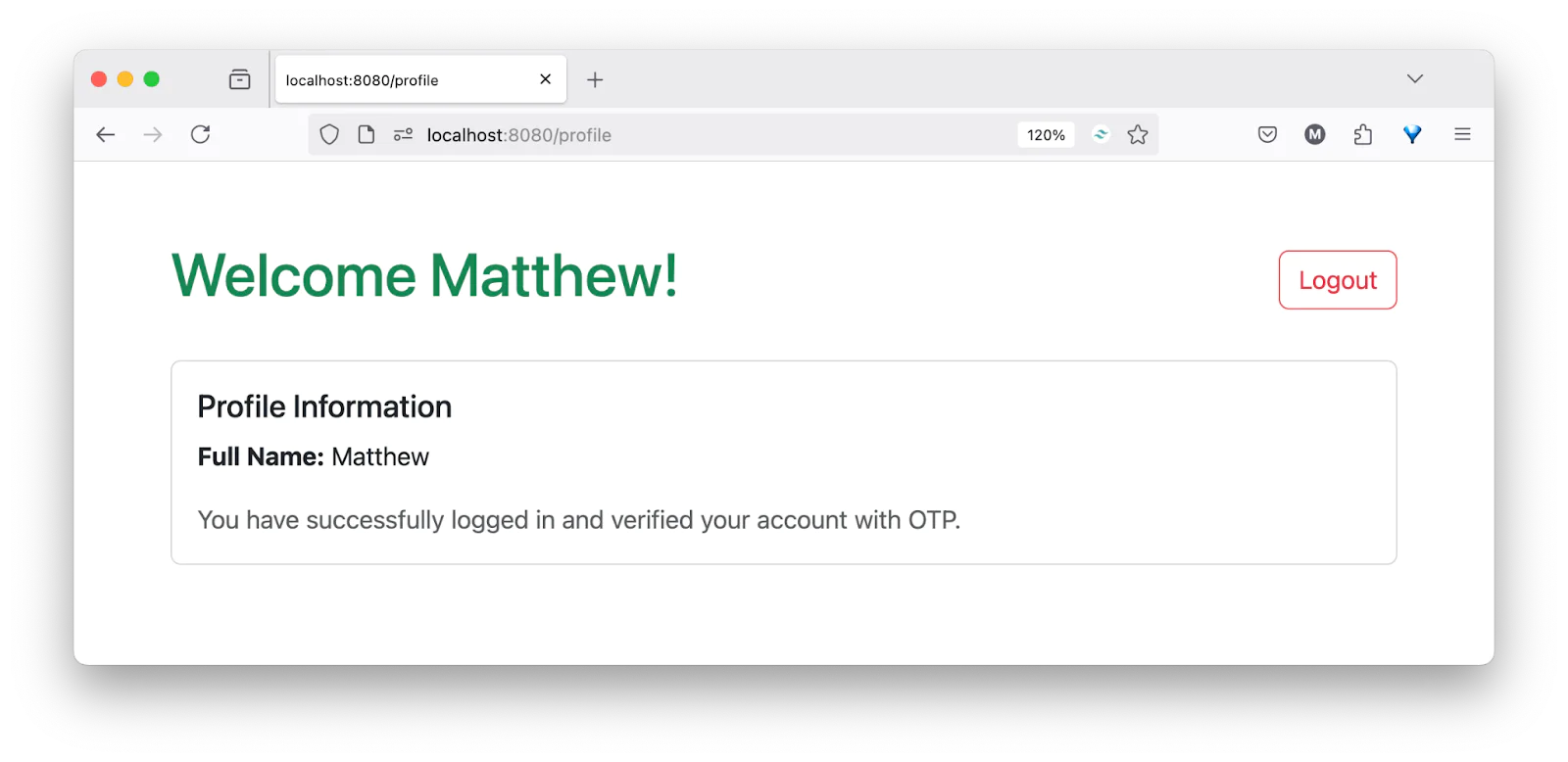Click the Logout button
The height and width of the screenshot is (762, 1568).
1337,280
